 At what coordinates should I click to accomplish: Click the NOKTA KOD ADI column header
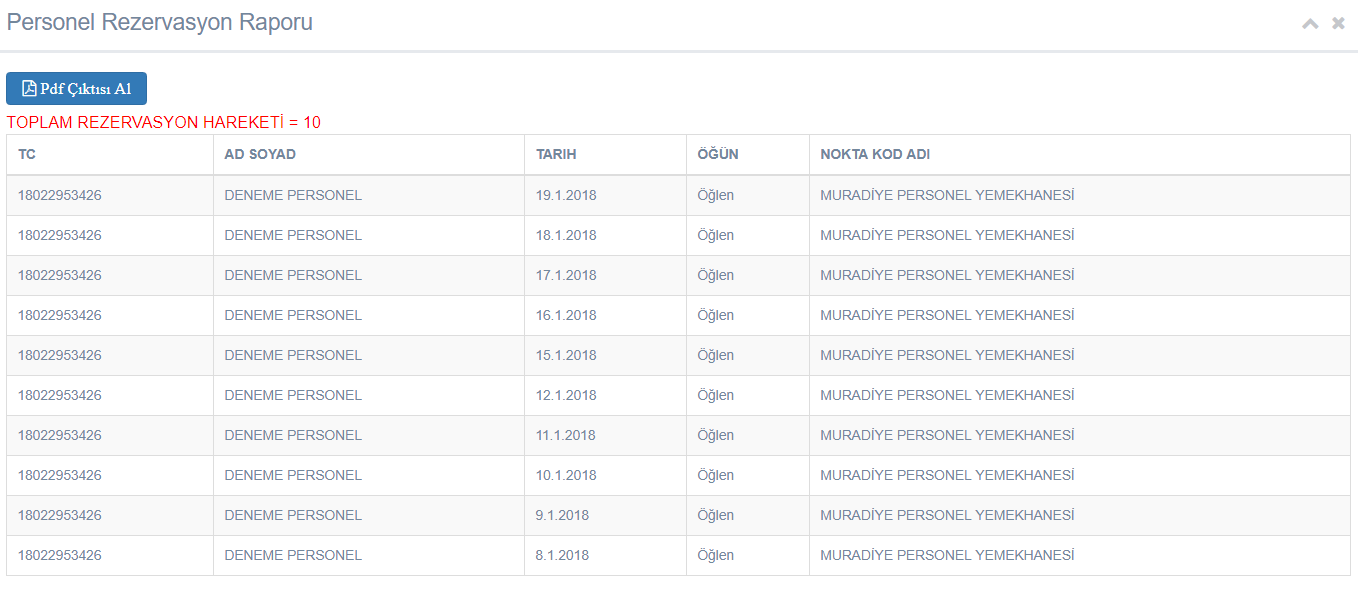tap(875, 154)
